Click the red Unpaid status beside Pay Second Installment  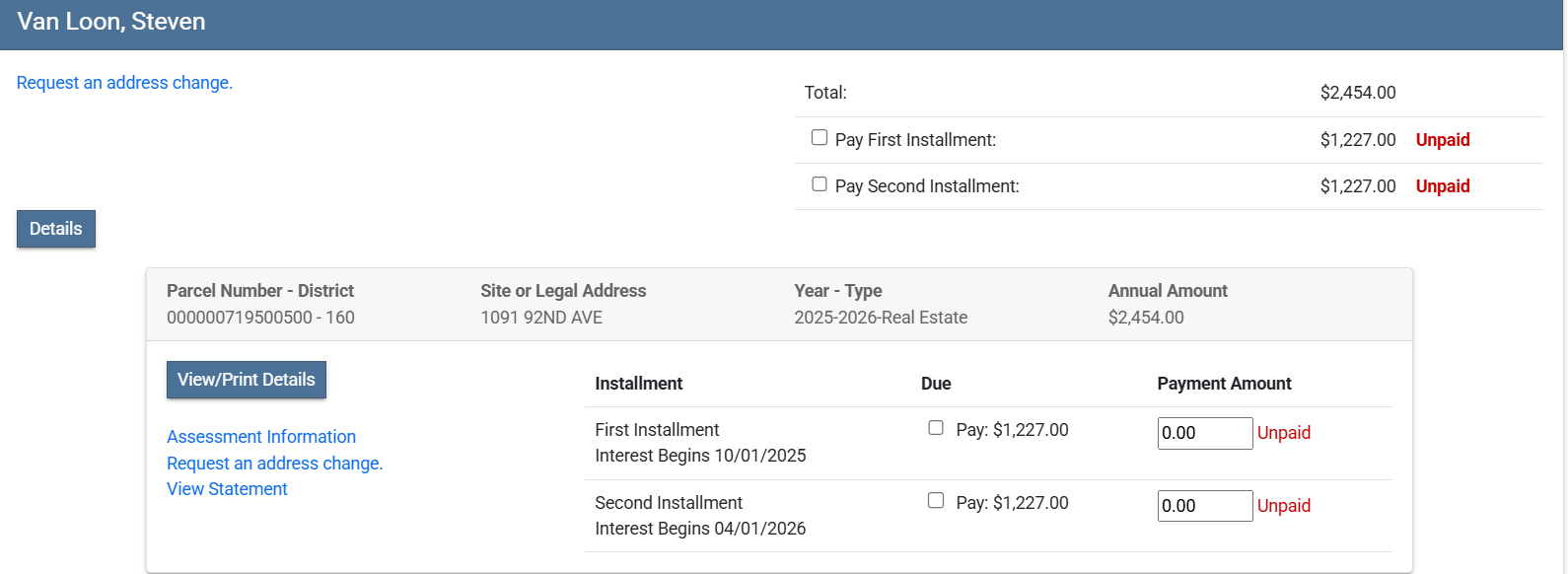1443,186
